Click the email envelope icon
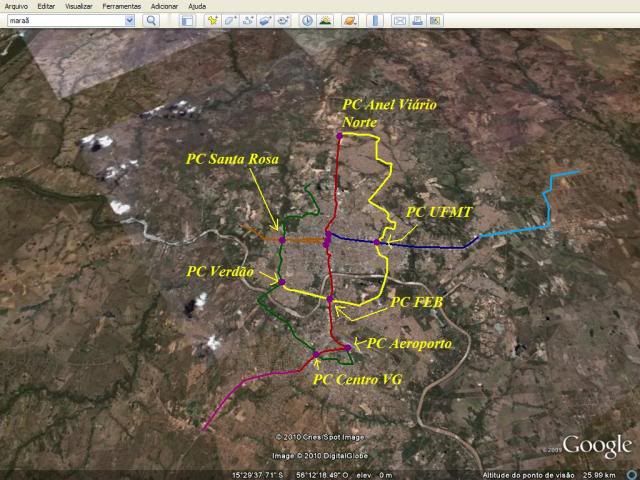 (399, 20)
